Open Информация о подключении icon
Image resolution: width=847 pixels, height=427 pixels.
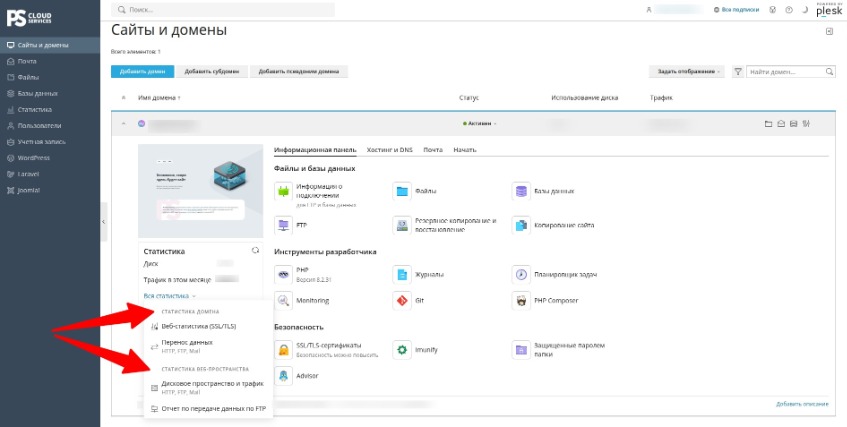pyautogui.click(x=283, y=191)
